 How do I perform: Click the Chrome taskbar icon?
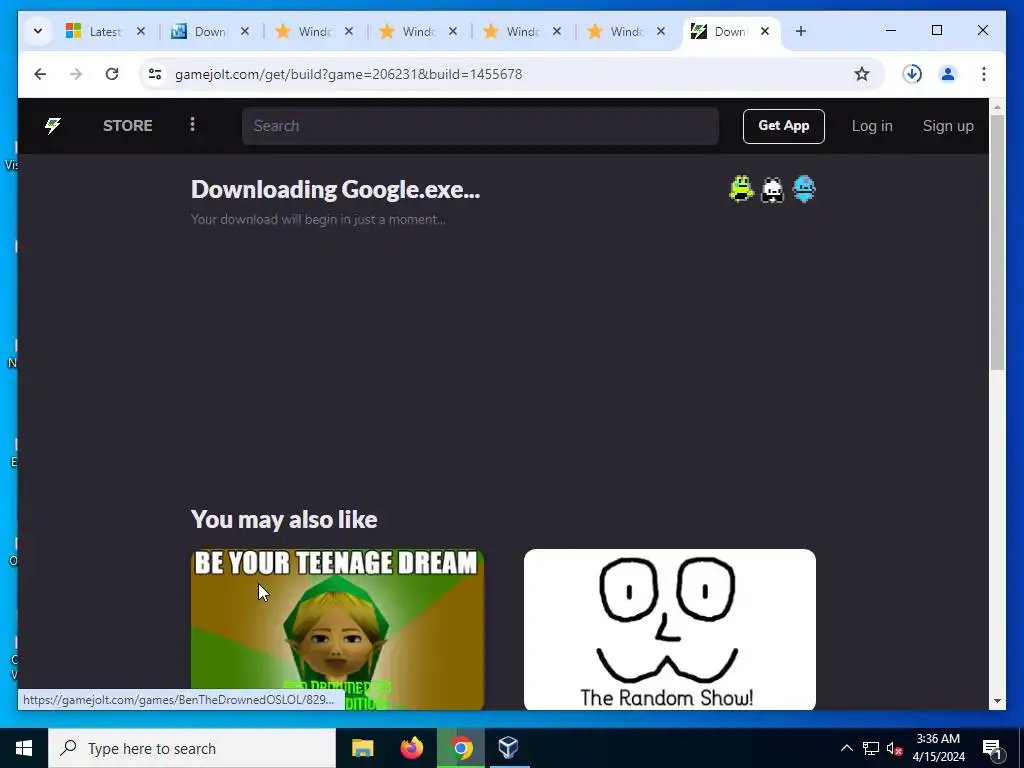click(461, 748)
